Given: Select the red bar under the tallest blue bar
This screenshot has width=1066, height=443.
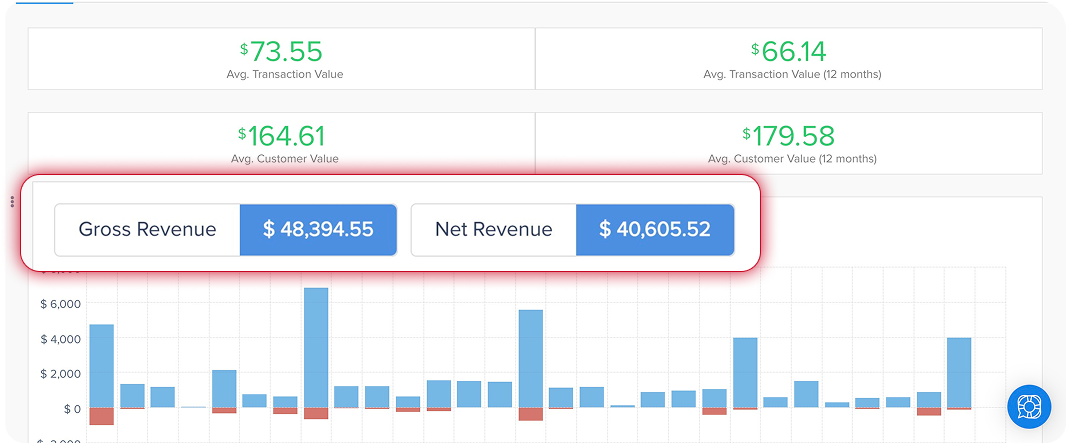Looking at the screenshot, I should click(316, 413).
